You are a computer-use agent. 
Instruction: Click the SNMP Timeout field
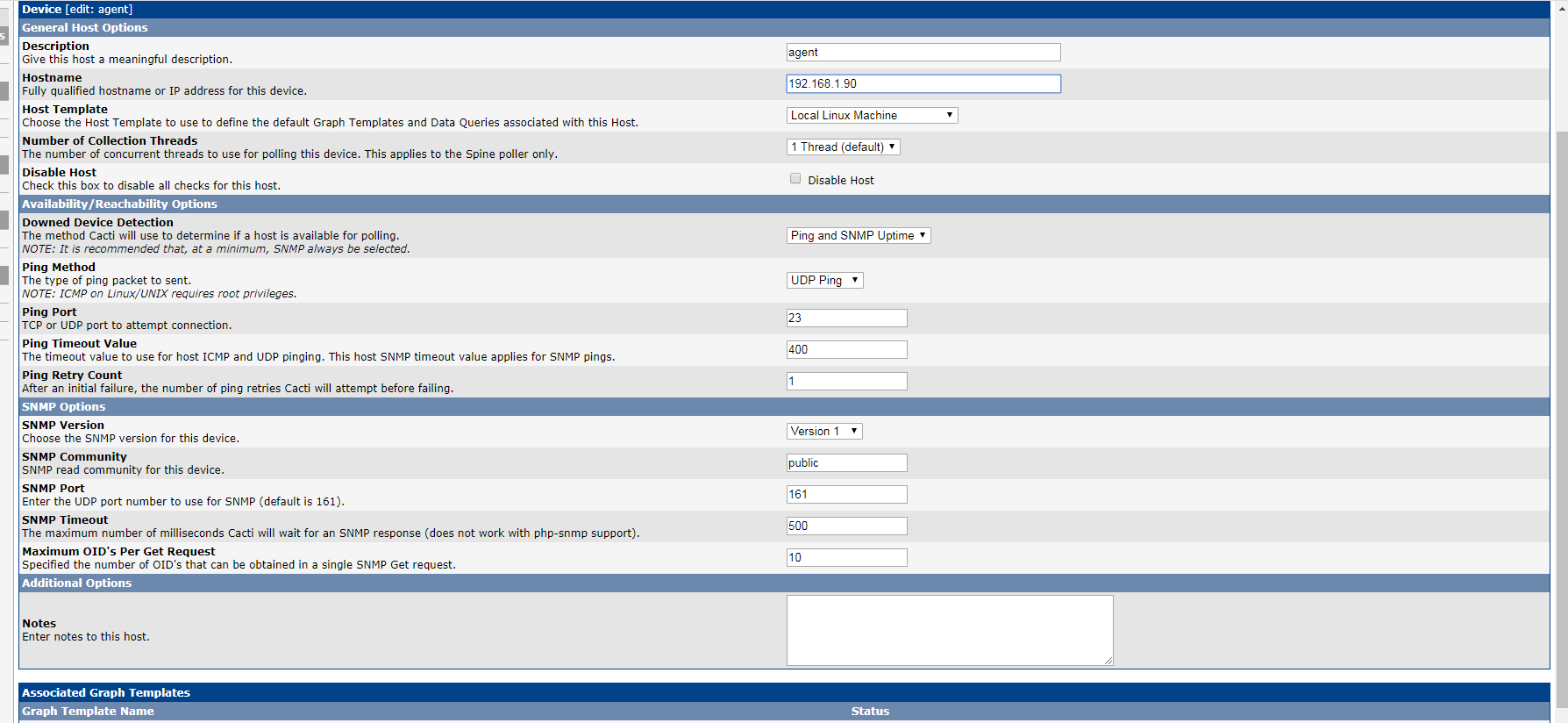pos(846,526)
